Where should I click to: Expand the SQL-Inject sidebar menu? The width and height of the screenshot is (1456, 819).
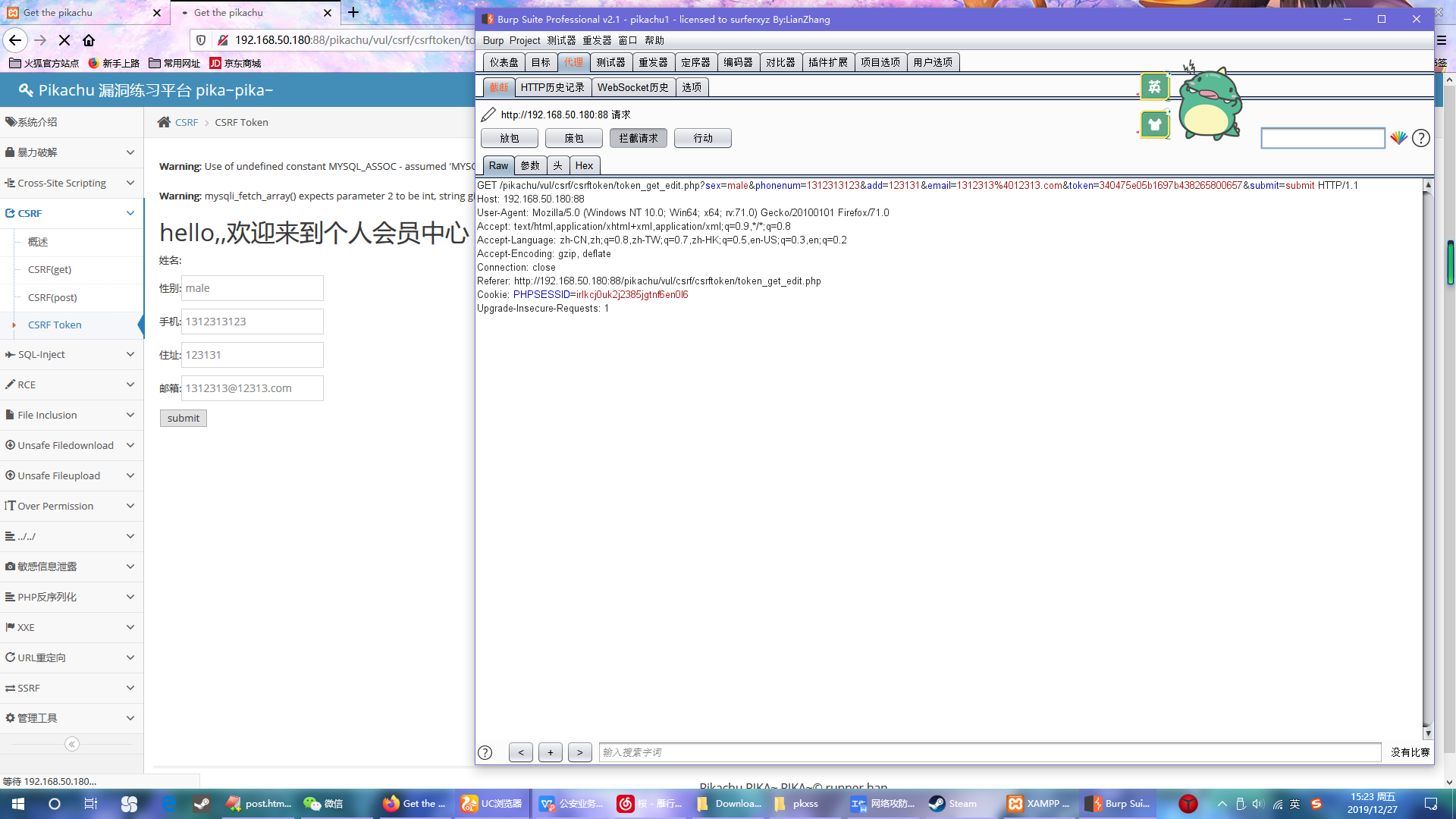71,354
